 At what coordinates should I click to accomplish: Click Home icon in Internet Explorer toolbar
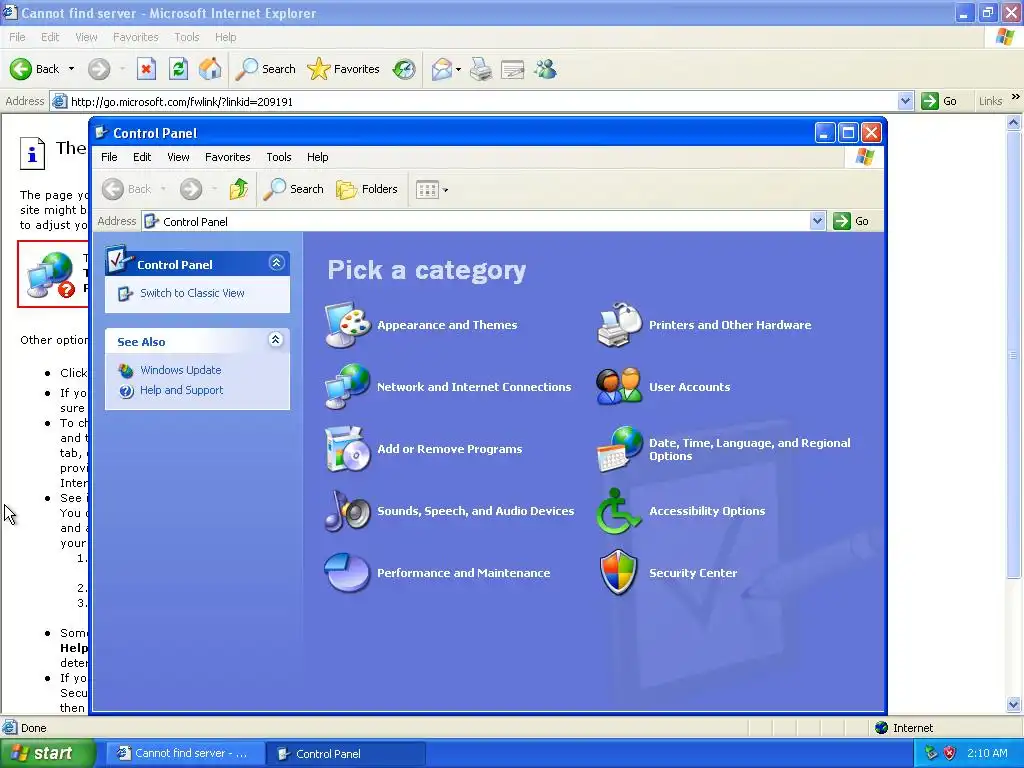(x=210, y=69)
